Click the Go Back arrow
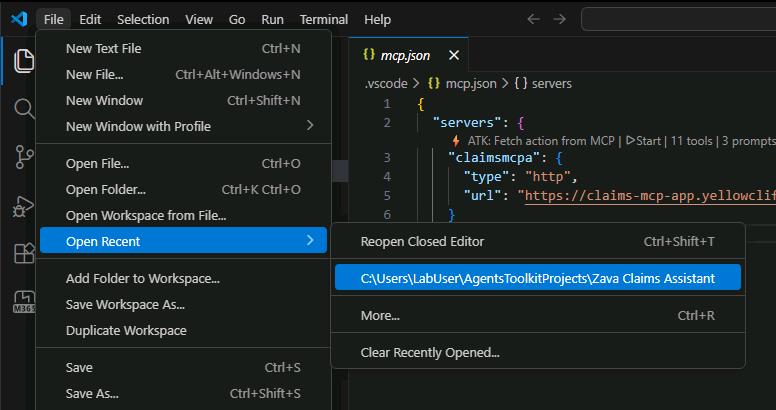 533,19
